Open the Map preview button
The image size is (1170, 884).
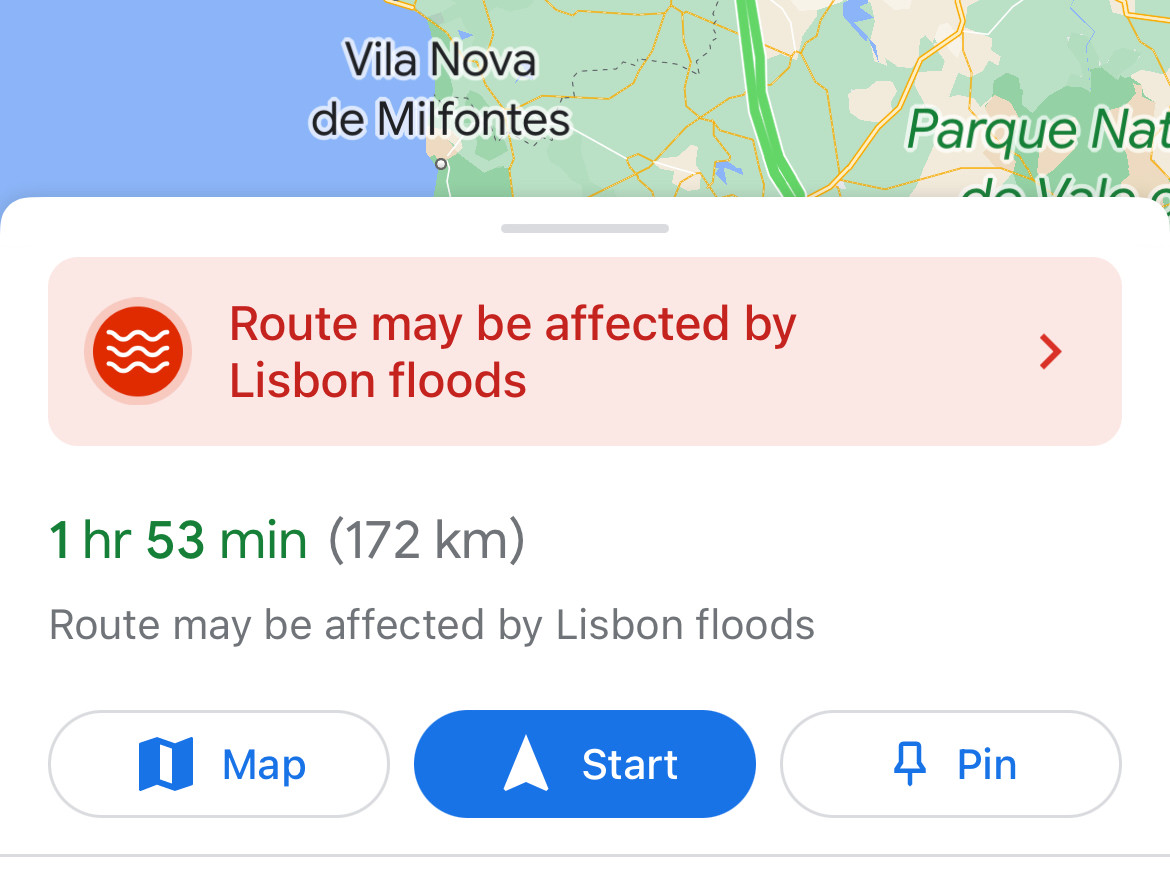pyautogui.click(x=218, y=765)
